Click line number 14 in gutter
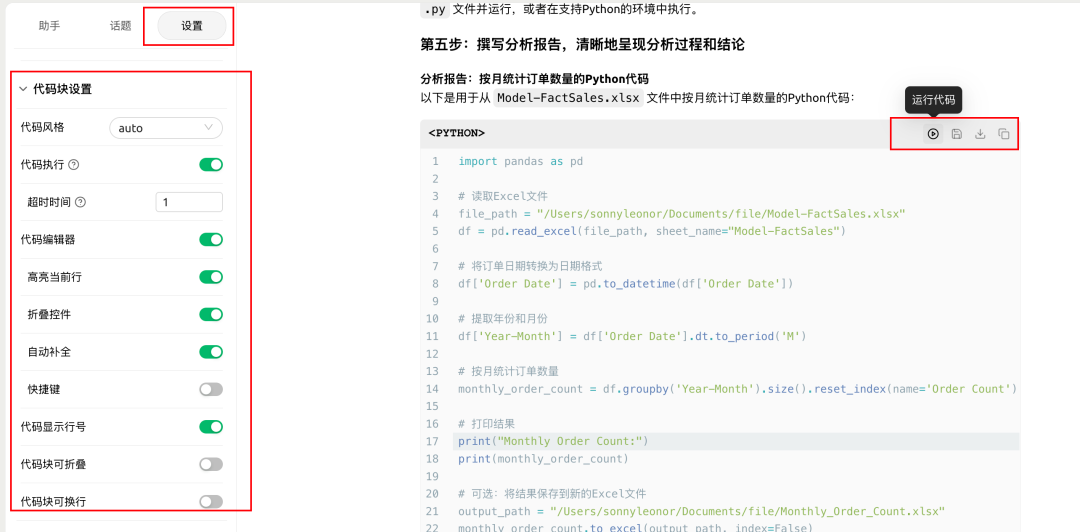The height and width of the screenshot is (532, 1080). tap(433, 389)
